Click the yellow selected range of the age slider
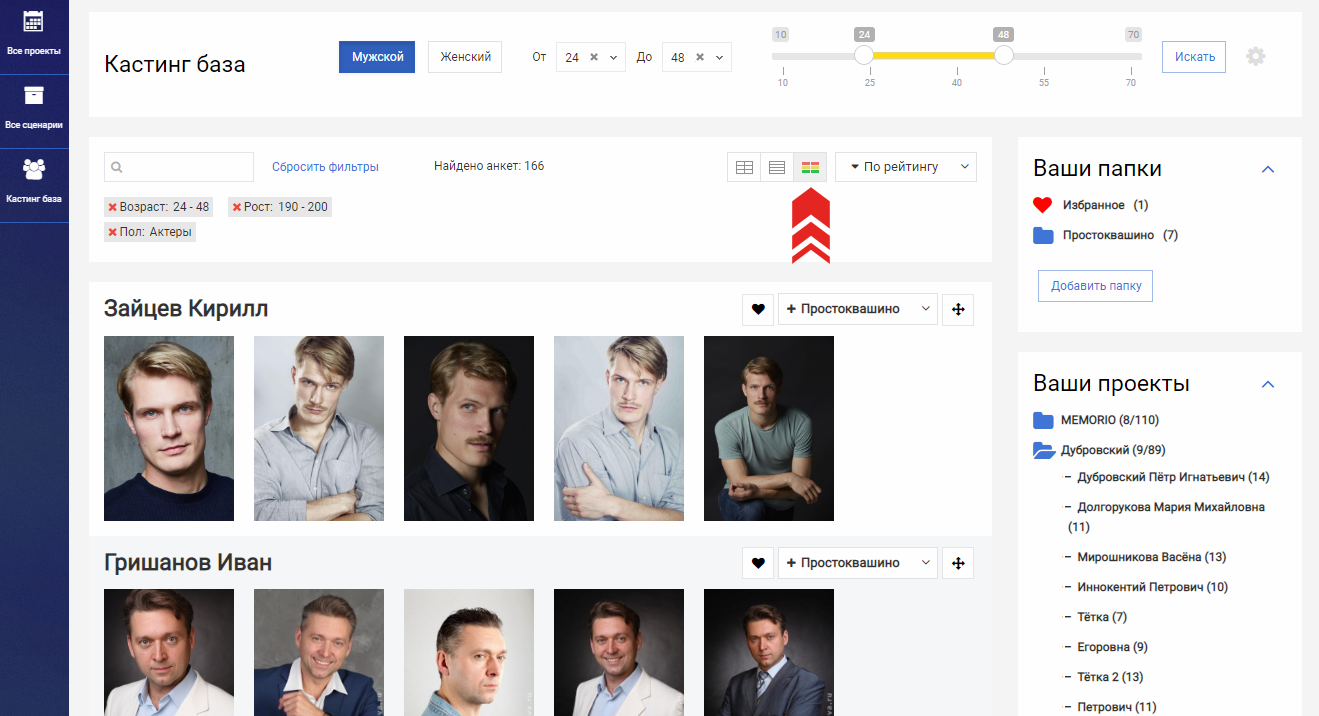Image resolution: width=1319 pixels, height=716 pixels. pos(934,56)
